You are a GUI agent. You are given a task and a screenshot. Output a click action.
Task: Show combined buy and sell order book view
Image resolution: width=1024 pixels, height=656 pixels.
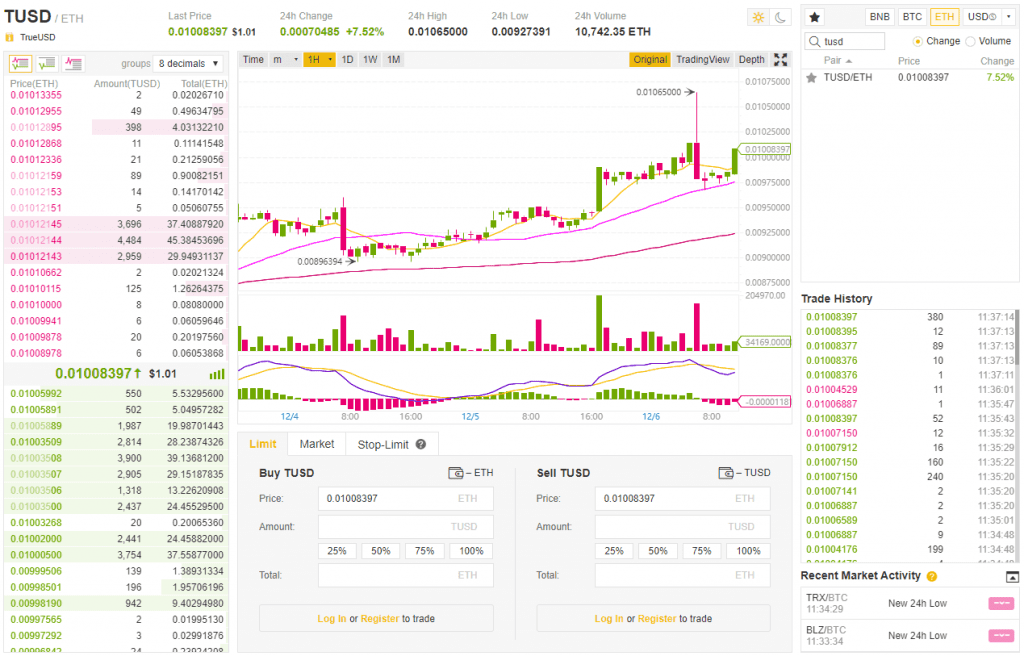coord(19,63)
